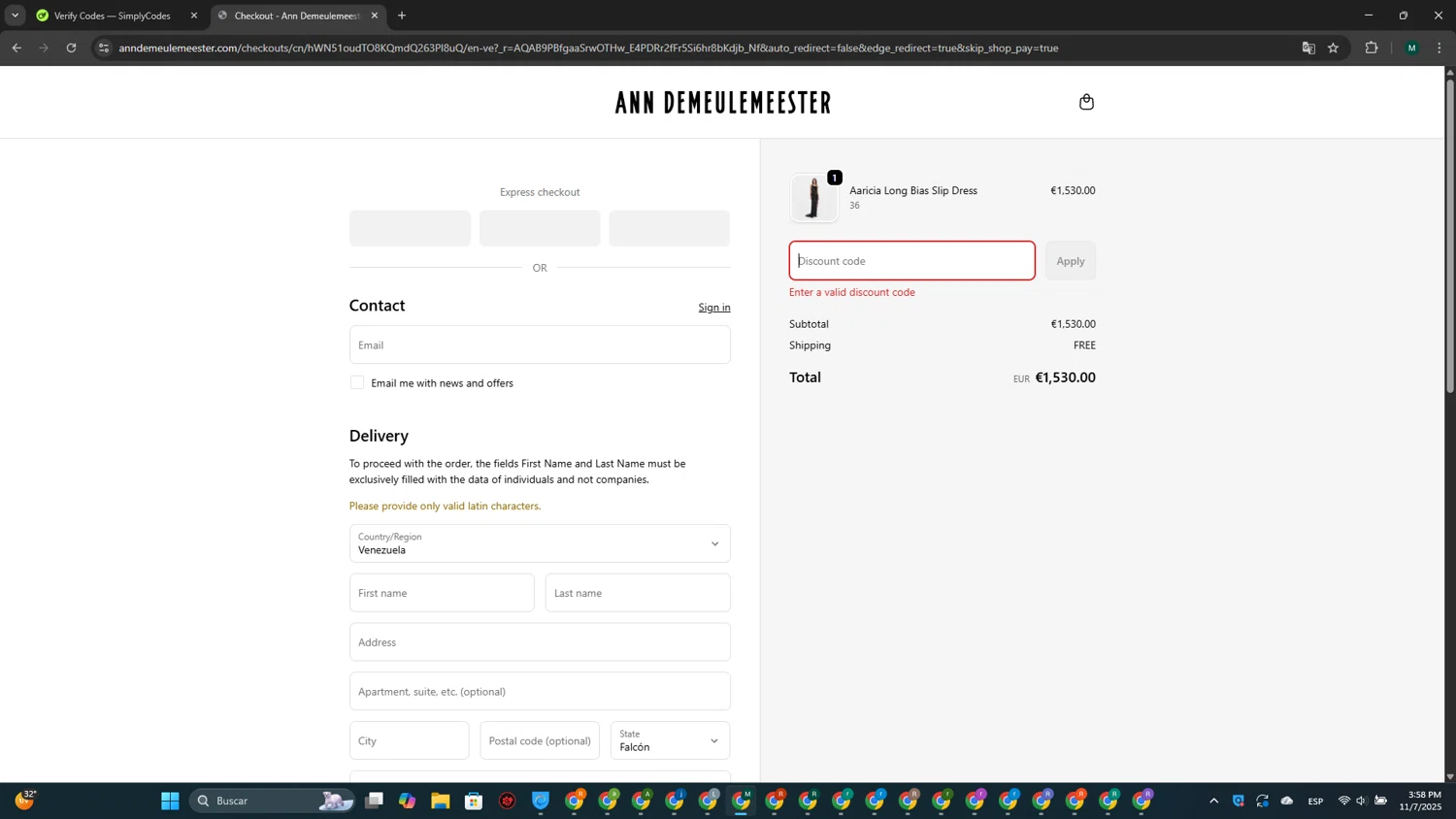Open File Explorer from the taskbar
Viewport: 1456px width, 819px height.
441,801
